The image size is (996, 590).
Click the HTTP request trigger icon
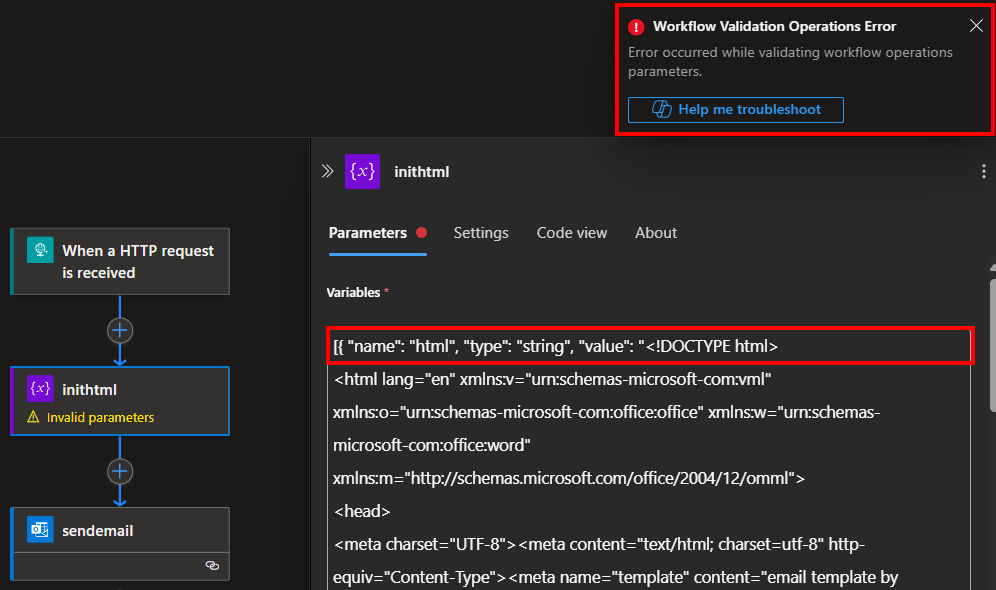coord(40,250)
